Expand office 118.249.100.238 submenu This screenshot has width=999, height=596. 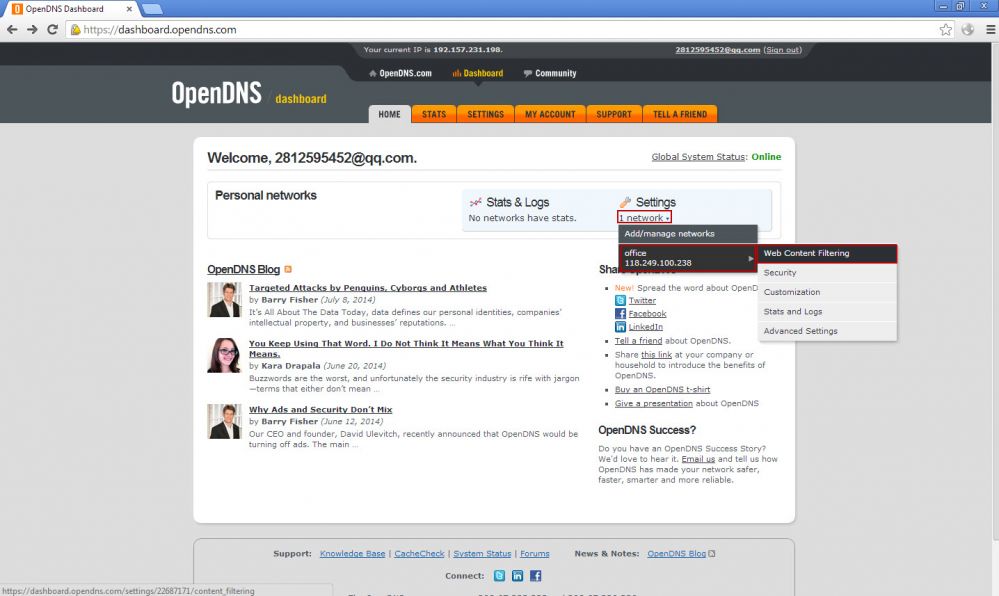(687, 258)
